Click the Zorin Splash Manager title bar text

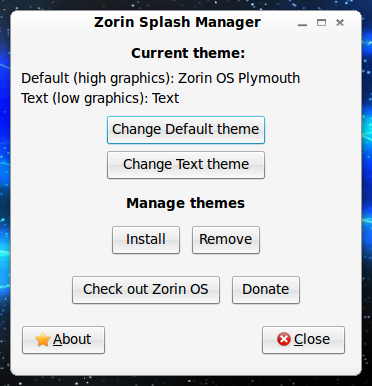[x=177, y=22]
